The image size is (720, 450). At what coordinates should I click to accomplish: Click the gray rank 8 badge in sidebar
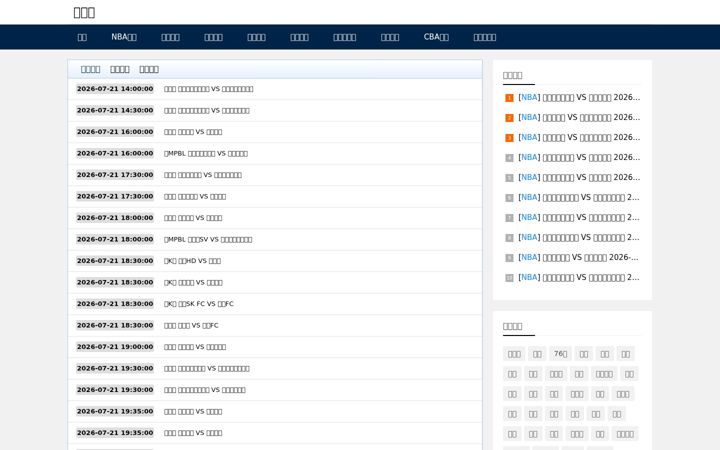click(509, 238)
